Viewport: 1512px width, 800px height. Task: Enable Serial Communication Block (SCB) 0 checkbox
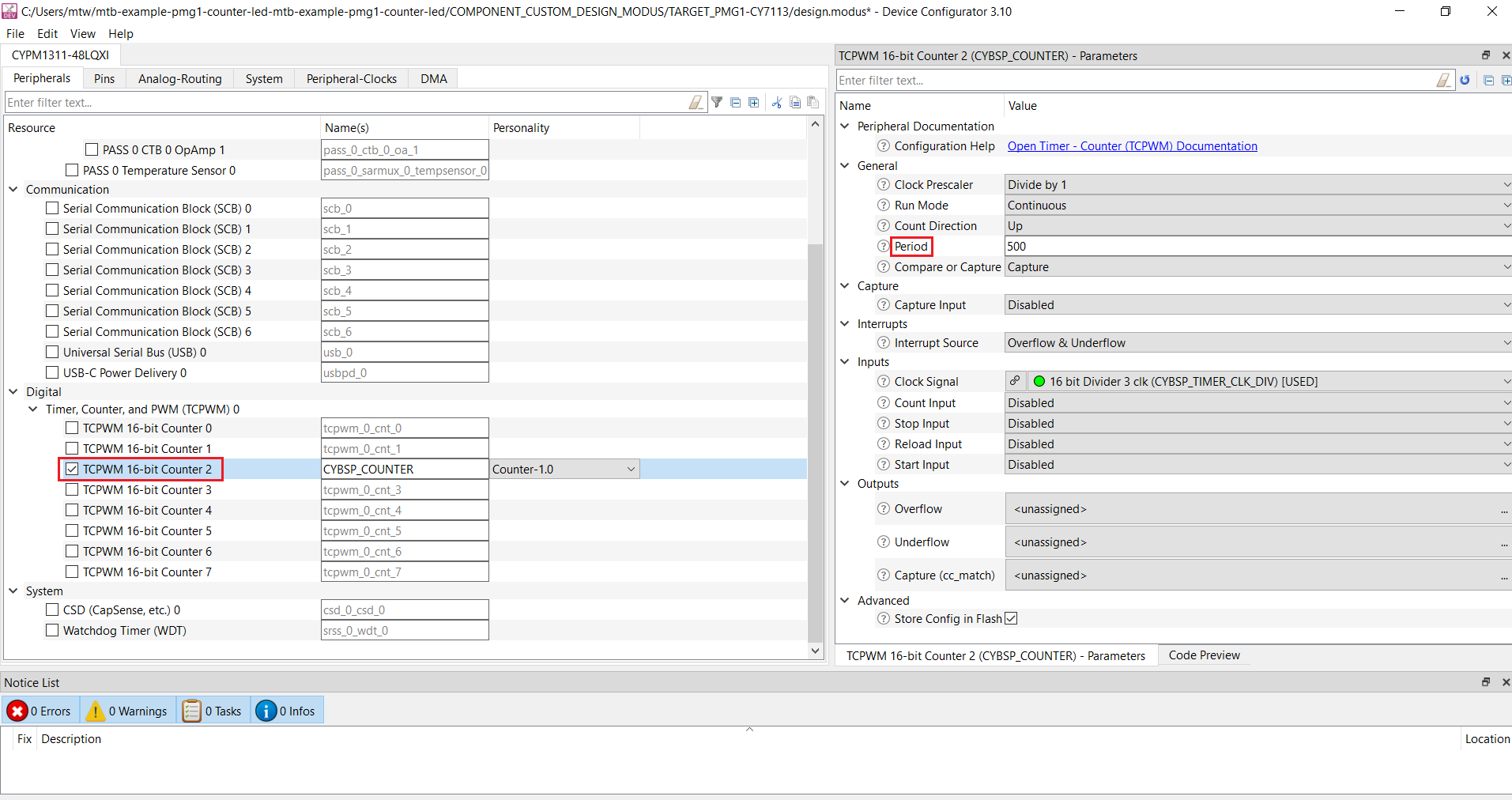[52, 209]
